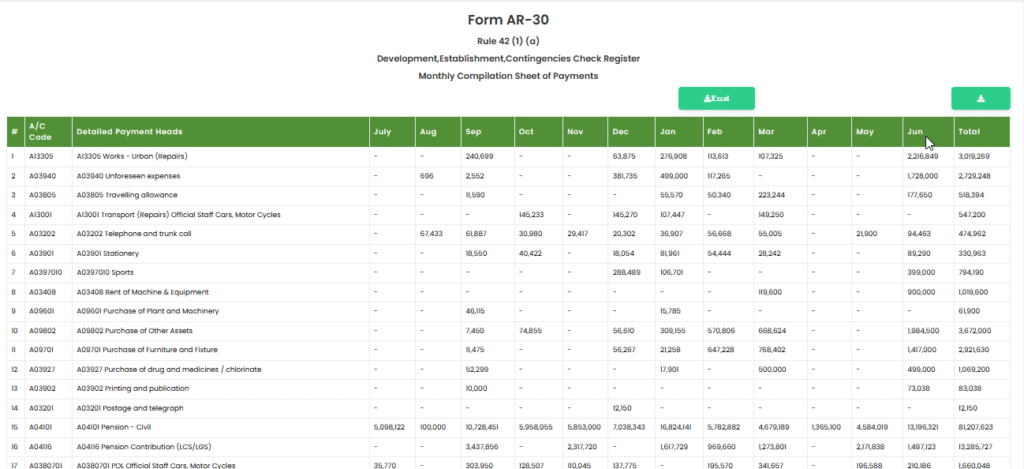The height and width of the screenshot is (469, 1024).
Task: Click the download icon button at right
Action: click(x=980, y=98)
